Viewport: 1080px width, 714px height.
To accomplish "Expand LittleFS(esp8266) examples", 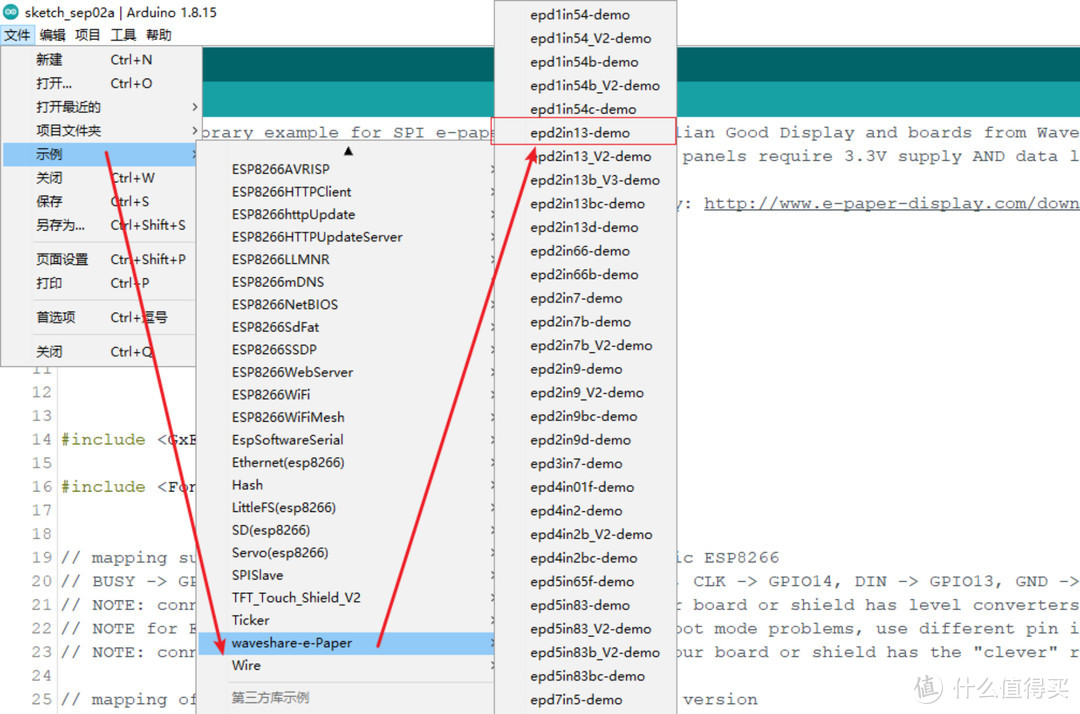I will 346,507.
